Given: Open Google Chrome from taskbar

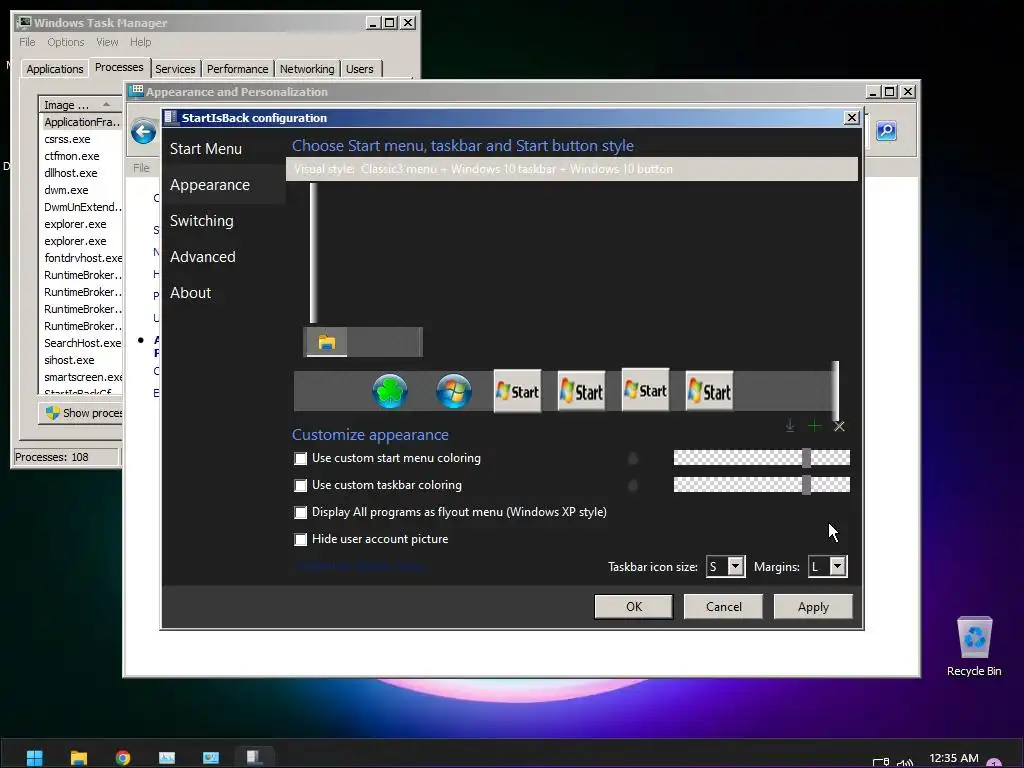Looking at the screenshot, I should 123,758.
